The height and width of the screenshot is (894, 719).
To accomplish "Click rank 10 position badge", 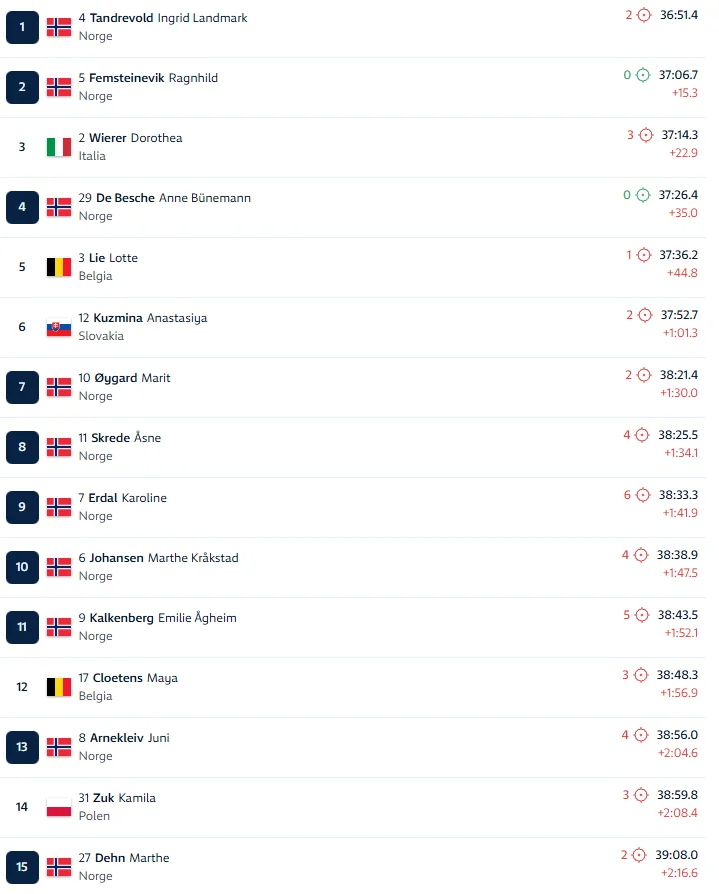I will pyautogui.click(x=22, y=567).
